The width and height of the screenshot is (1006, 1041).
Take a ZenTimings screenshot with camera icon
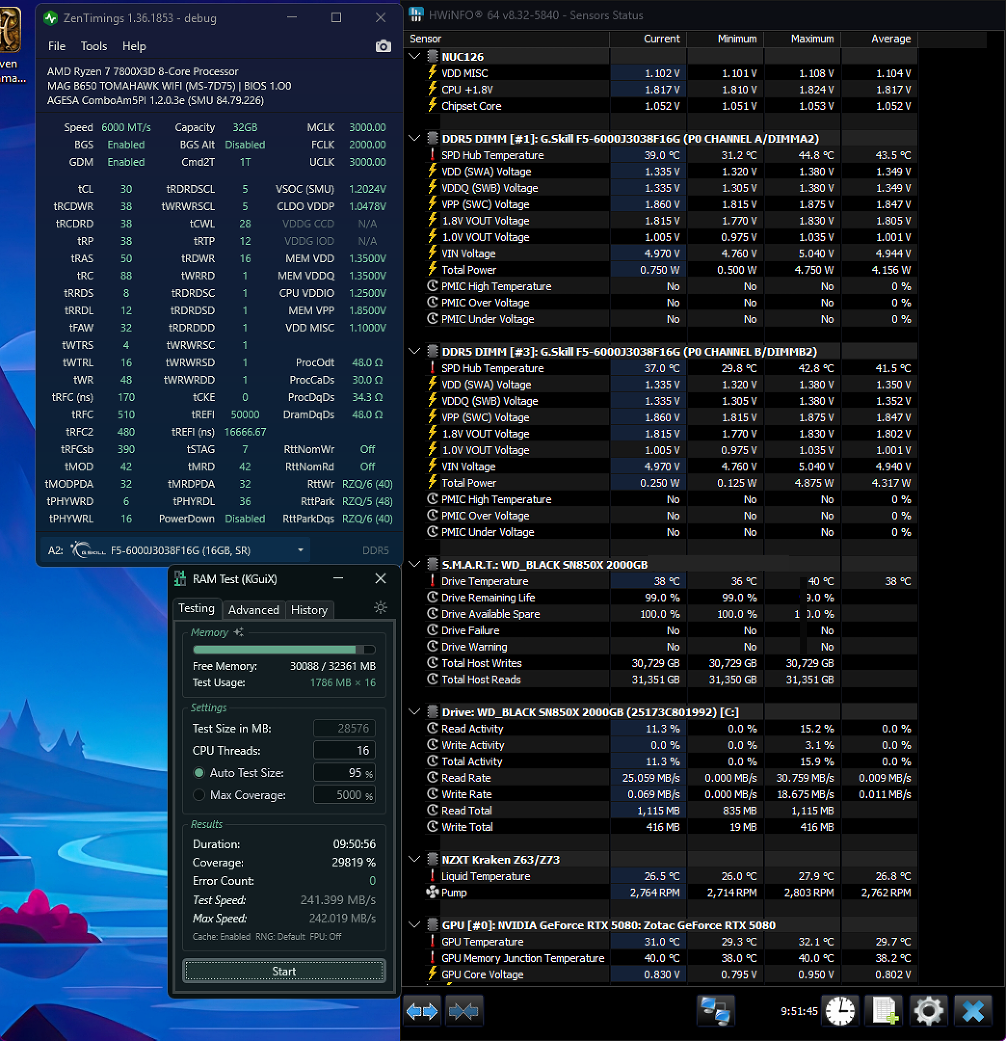point(383,46)
